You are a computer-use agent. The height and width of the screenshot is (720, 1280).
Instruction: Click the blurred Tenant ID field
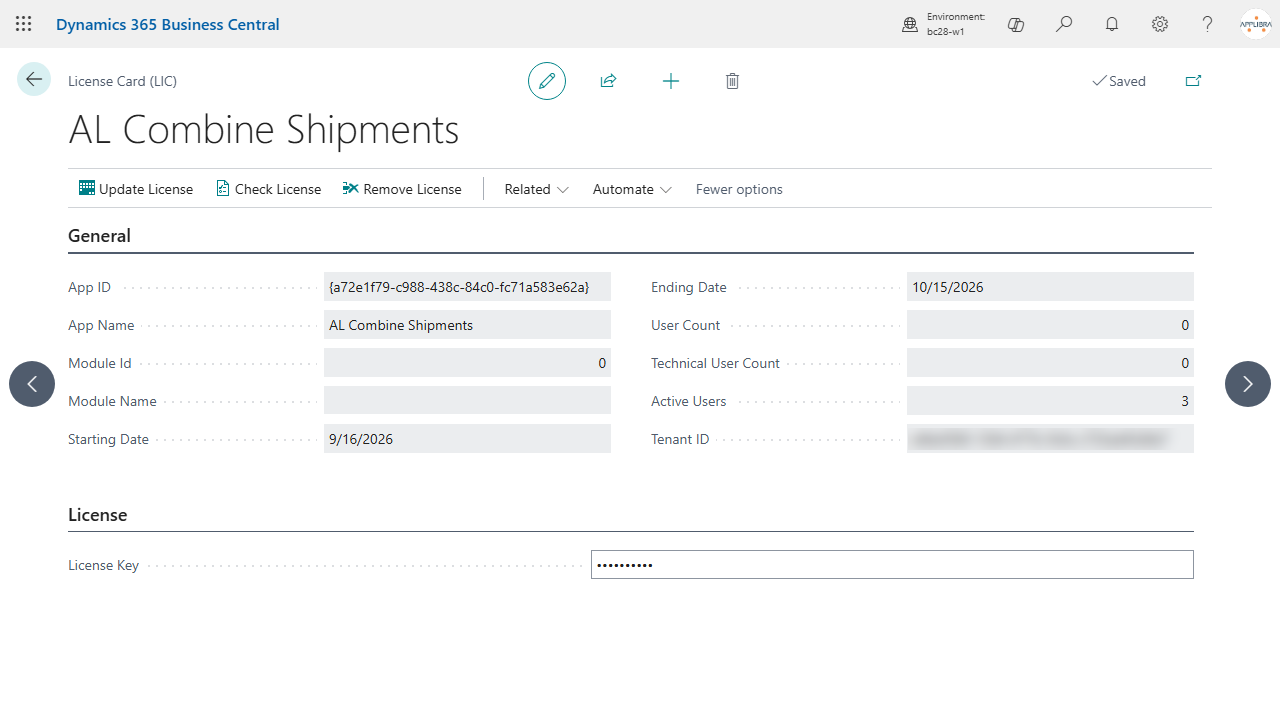pyautogui.click(x=1050, y=439)
